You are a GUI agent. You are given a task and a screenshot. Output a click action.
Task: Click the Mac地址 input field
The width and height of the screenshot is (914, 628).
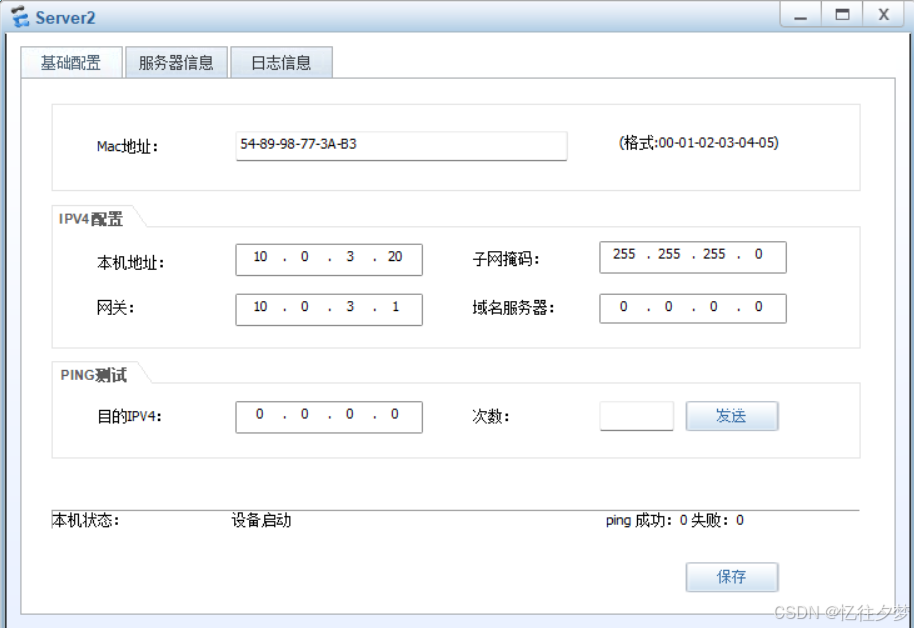tap(401, 146)
